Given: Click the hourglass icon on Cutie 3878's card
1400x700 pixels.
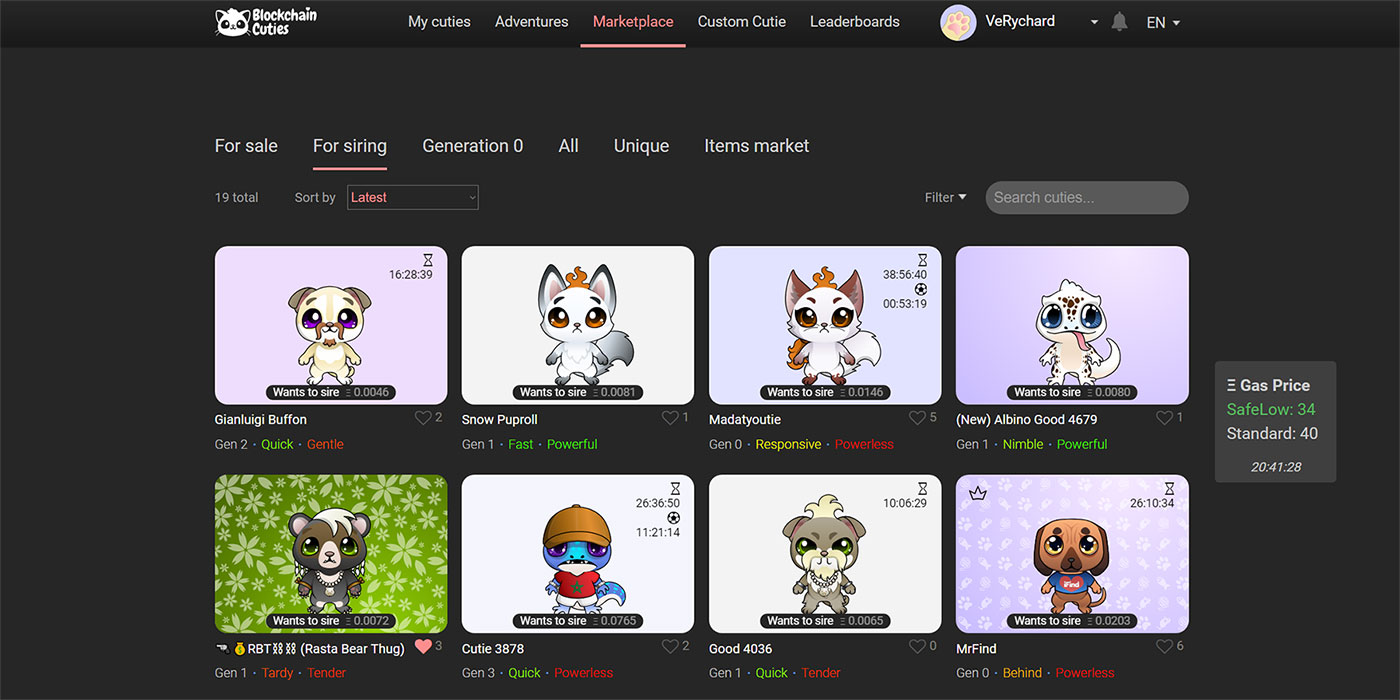Looking at the screenshot, I should point(674,488).
